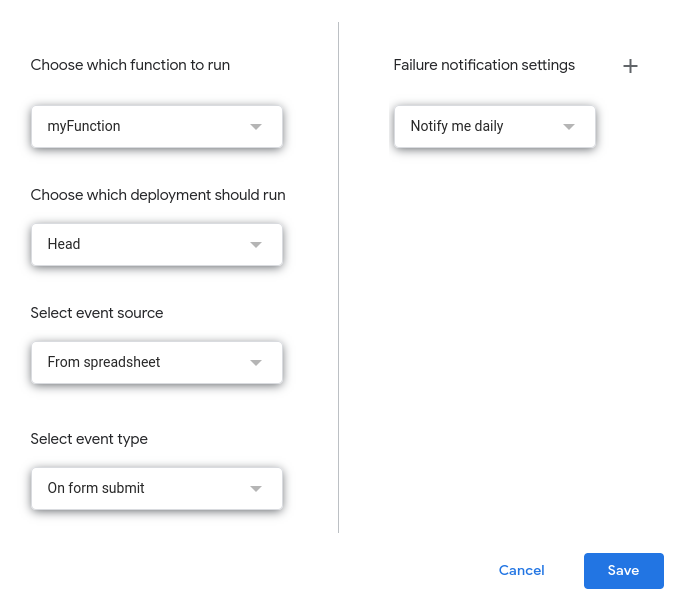Click the 'Failure notification settings' heading
Viewport: 690px width, 613px height.
[484, 65]
